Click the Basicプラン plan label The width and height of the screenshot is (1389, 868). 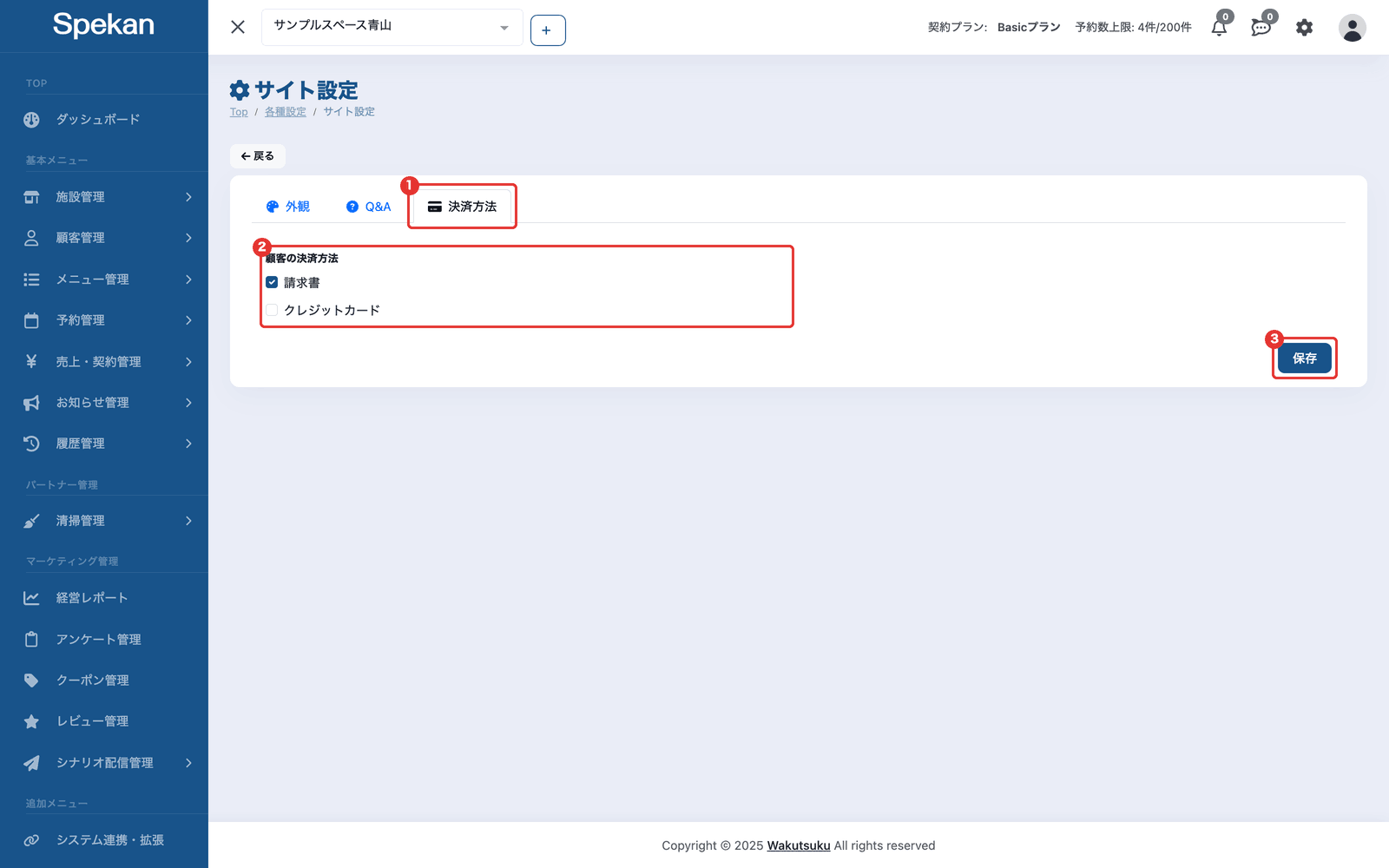click(1029, 27)
